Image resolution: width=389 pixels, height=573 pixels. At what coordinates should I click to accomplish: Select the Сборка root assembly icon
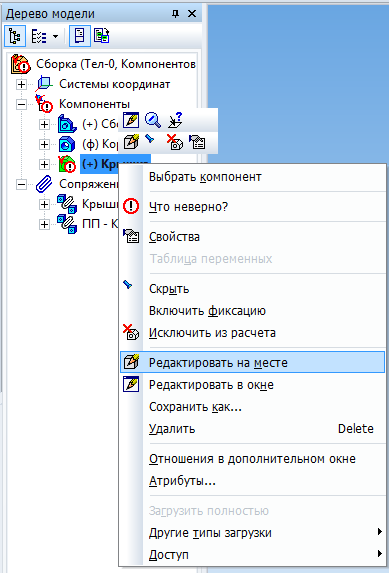tap(20, 64)
